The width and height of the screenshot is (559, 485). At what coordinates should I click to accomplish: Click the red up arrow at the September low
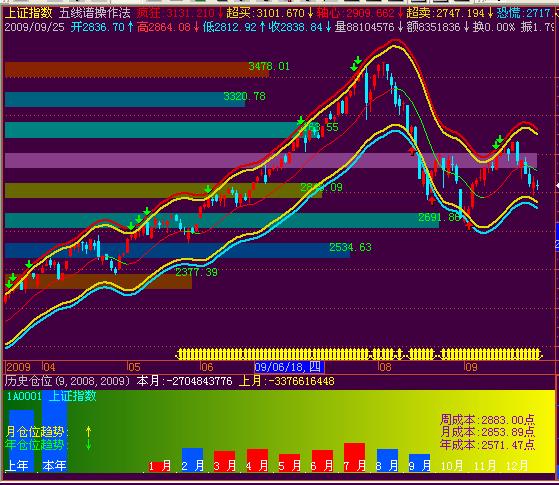click(468, 225)
